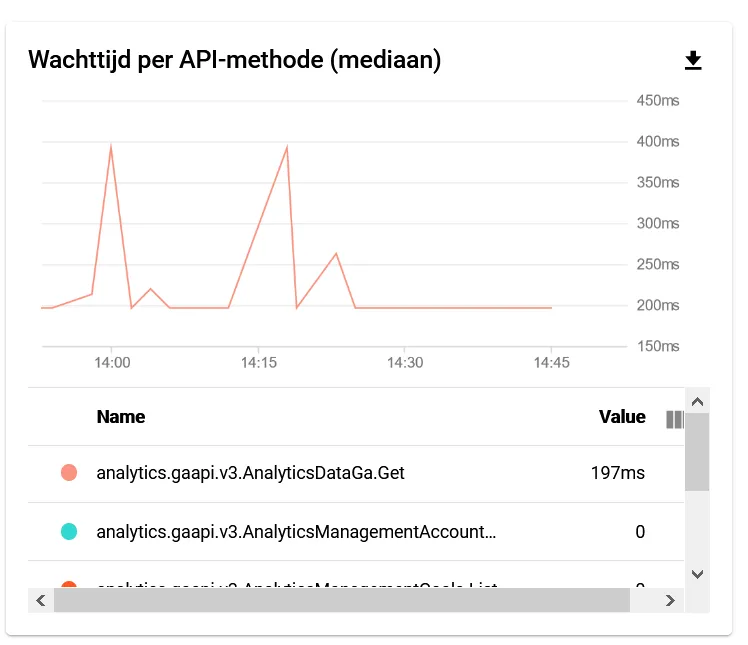Click the 197ms value cell
748x645 pixels.
point(618,473)
